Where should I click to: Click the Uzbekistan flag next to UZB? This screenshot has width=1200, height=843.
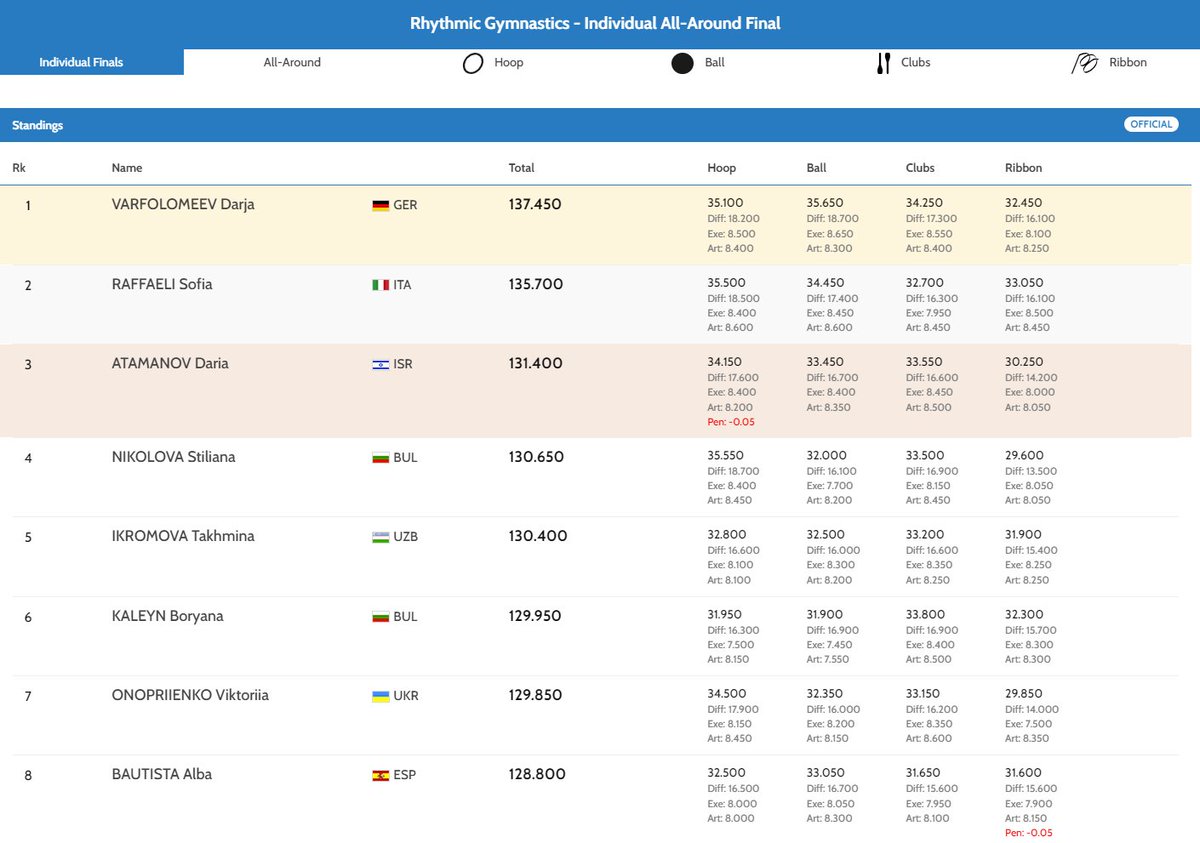point(380,537)
